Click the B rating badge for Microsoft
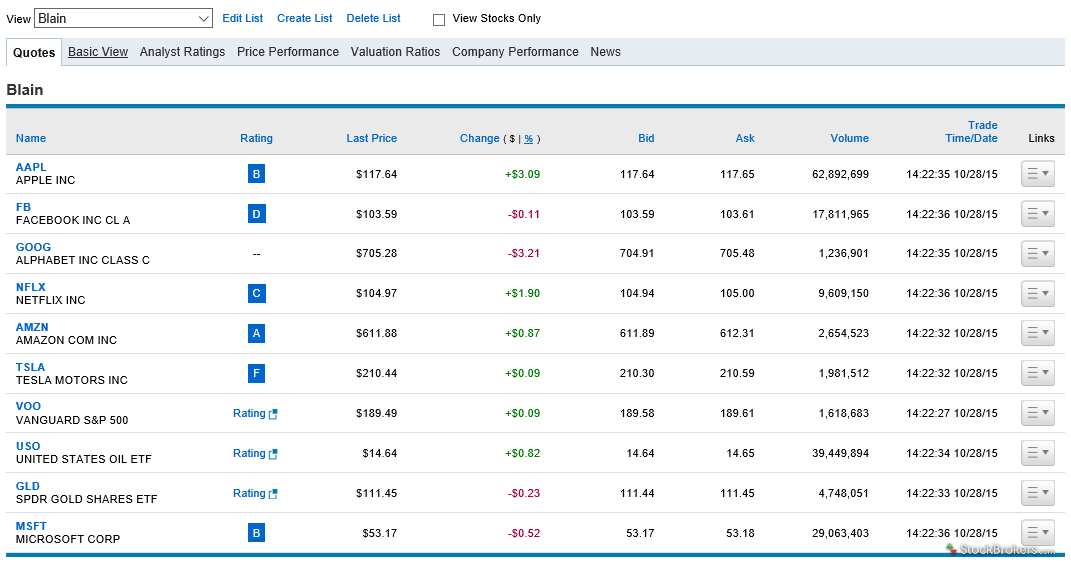Viewport: 1071px width, 569px height. pyautogui.click(x=256, y=533)
